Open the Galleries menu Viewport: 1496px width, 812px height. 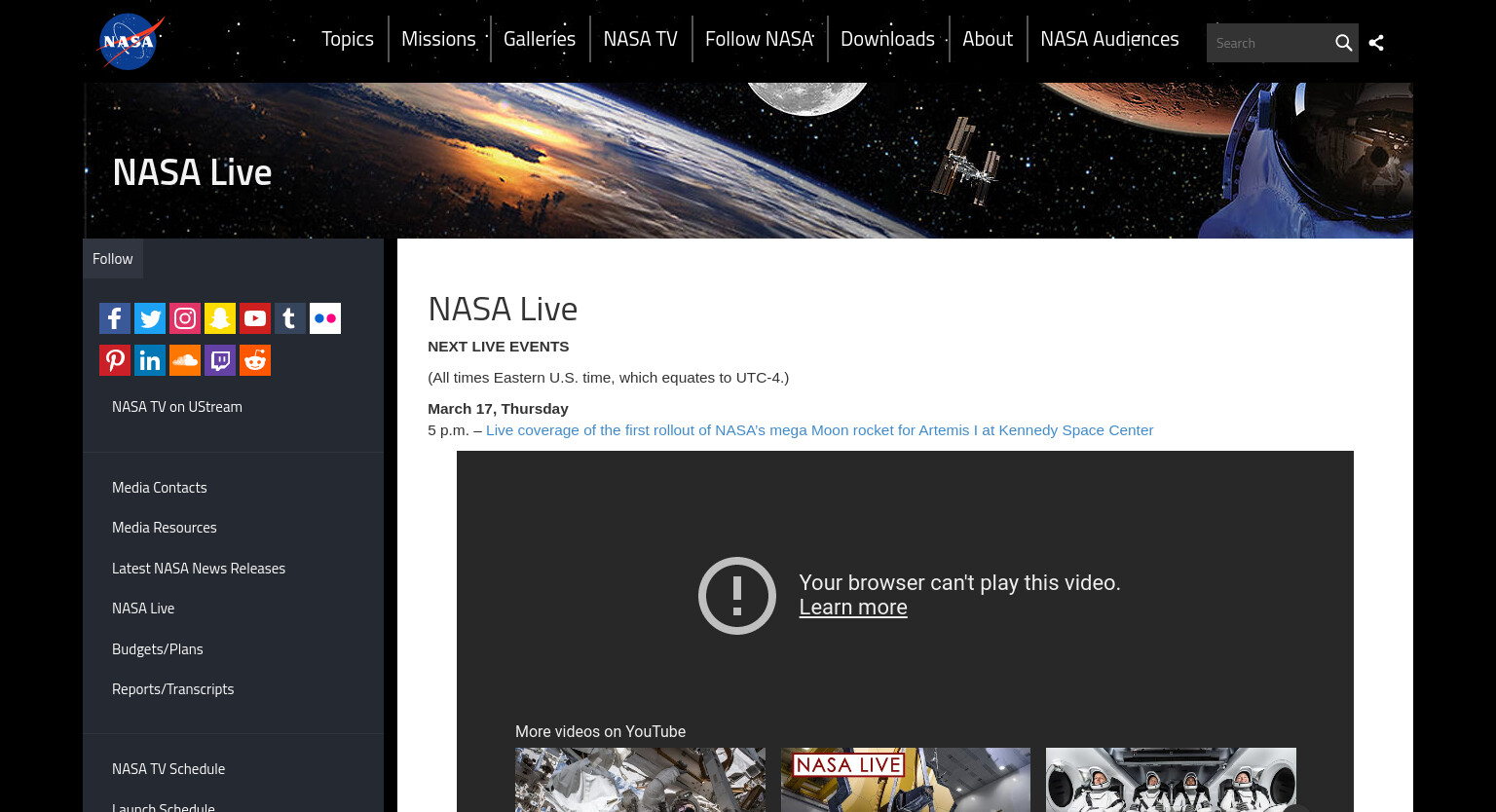coord(540,39)
